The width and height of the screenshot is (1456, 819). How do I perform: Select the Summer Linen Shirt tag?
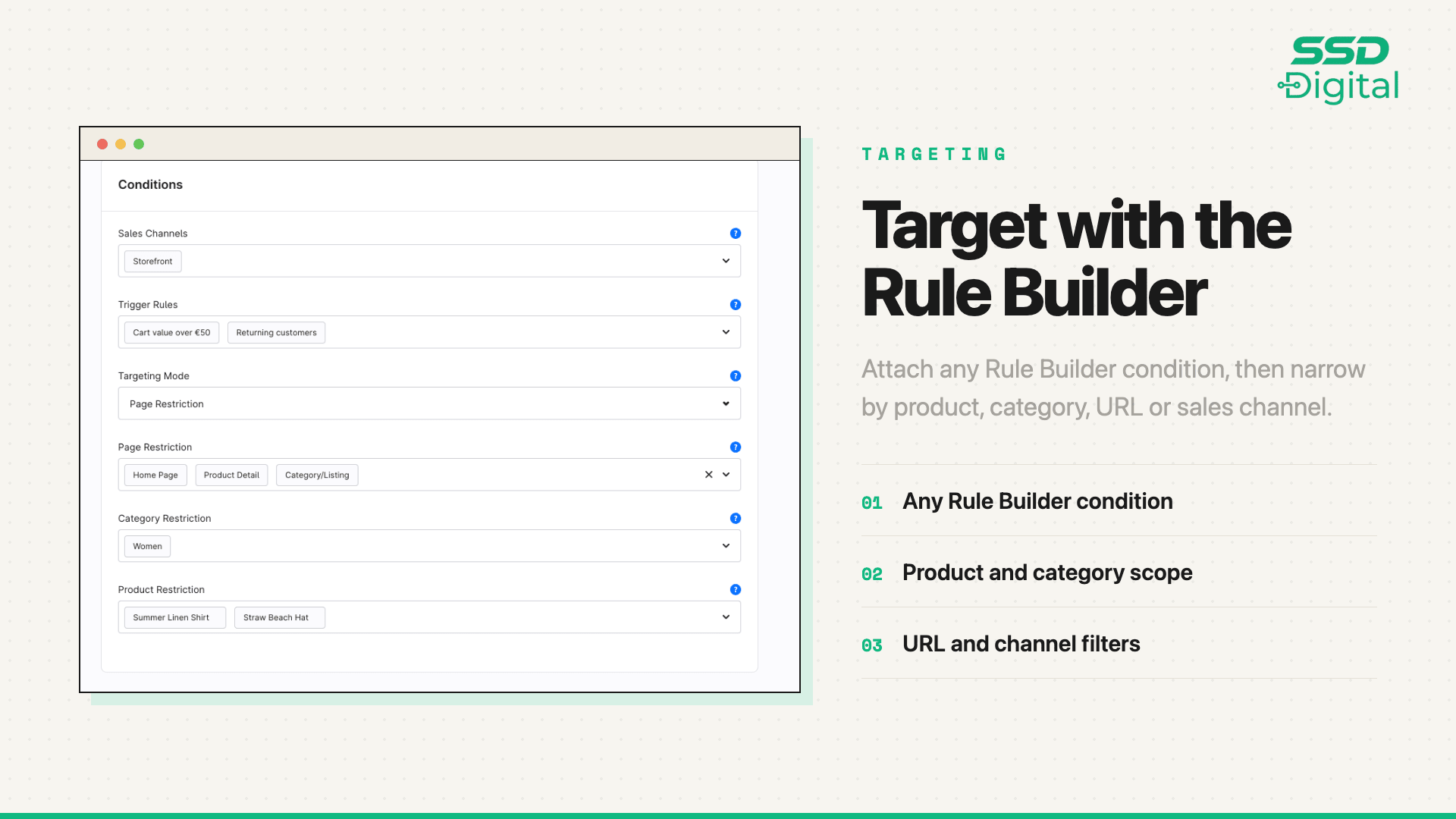tap(174, 618)
